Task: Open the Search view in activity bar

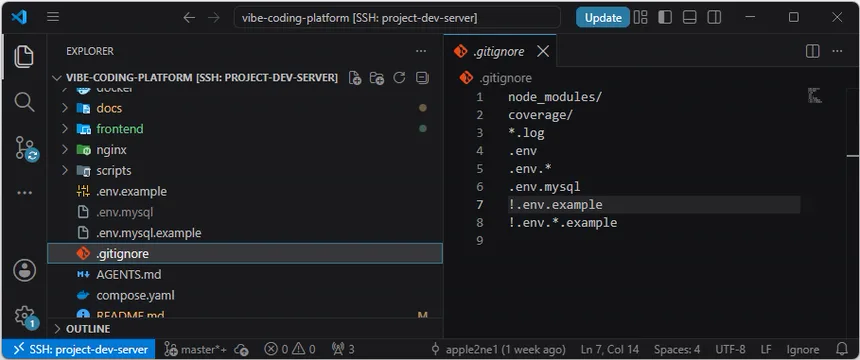Action: (x=24, y=102)
